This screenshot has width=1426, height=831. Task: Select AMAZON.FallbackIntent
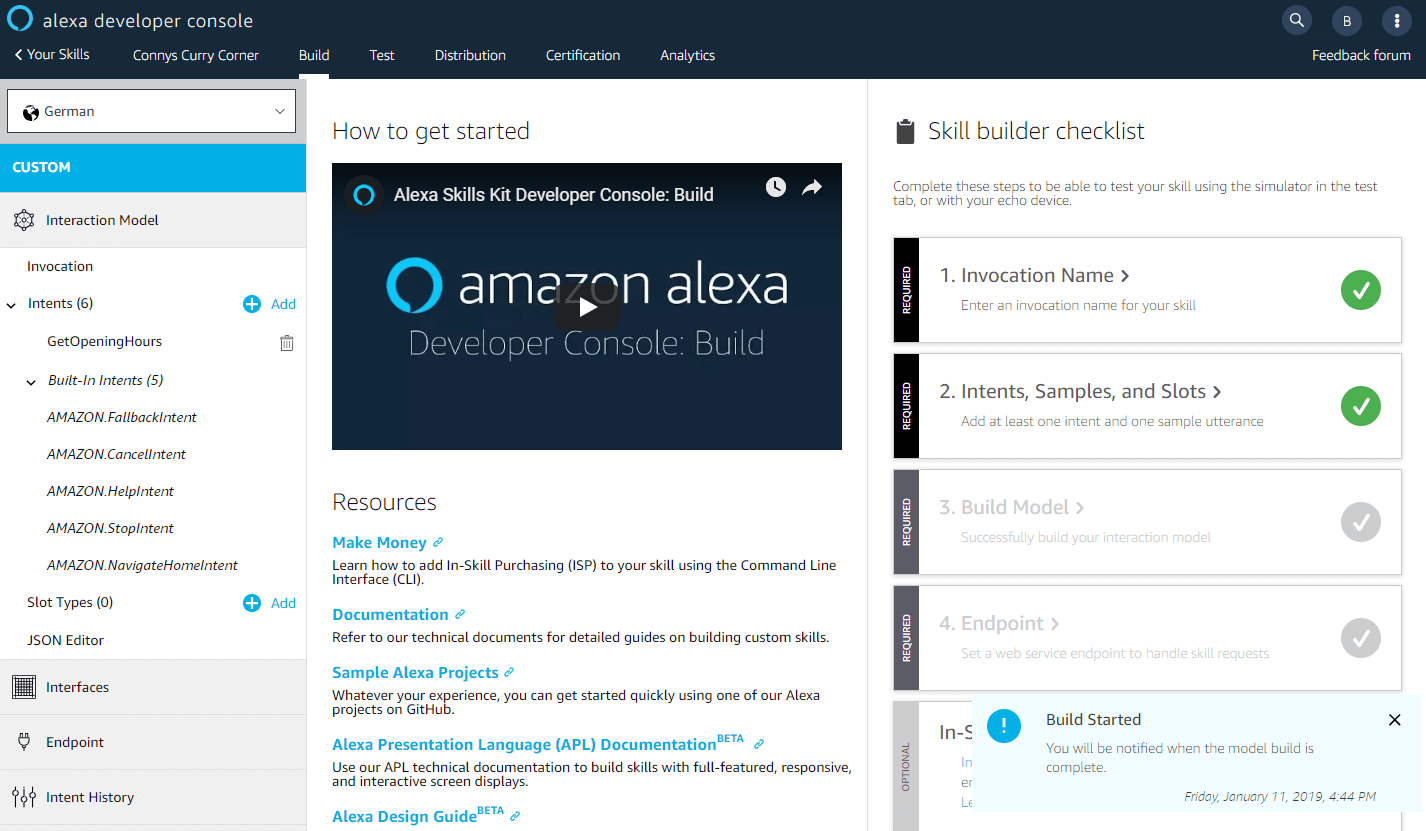point(122,417)
